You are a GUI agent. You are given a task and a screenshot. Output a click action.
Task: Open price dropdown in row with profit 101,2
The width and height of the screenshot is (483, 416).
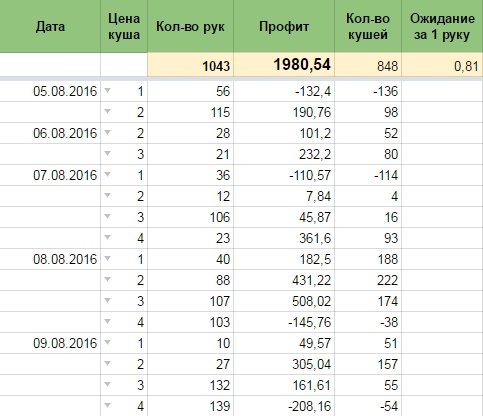point(107,132)
